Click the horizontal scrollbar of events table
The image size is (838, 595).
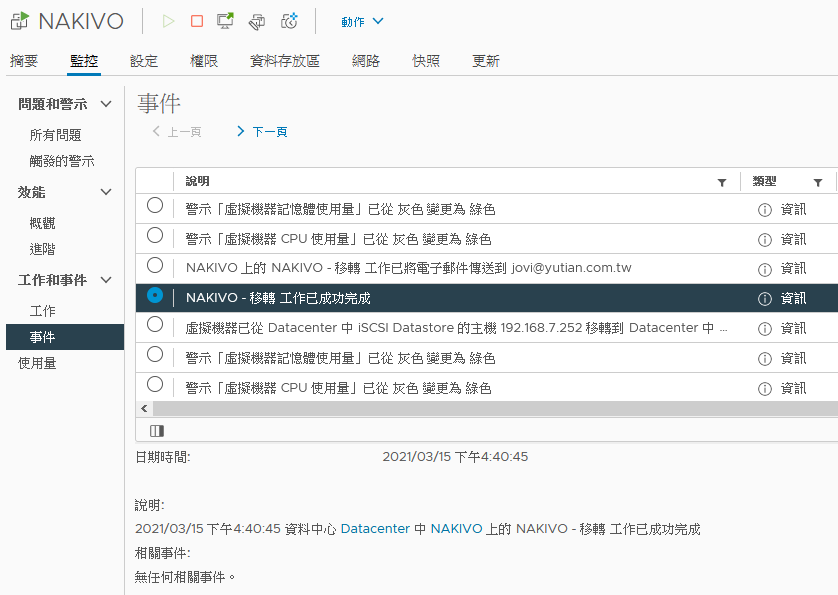point(495,408)
